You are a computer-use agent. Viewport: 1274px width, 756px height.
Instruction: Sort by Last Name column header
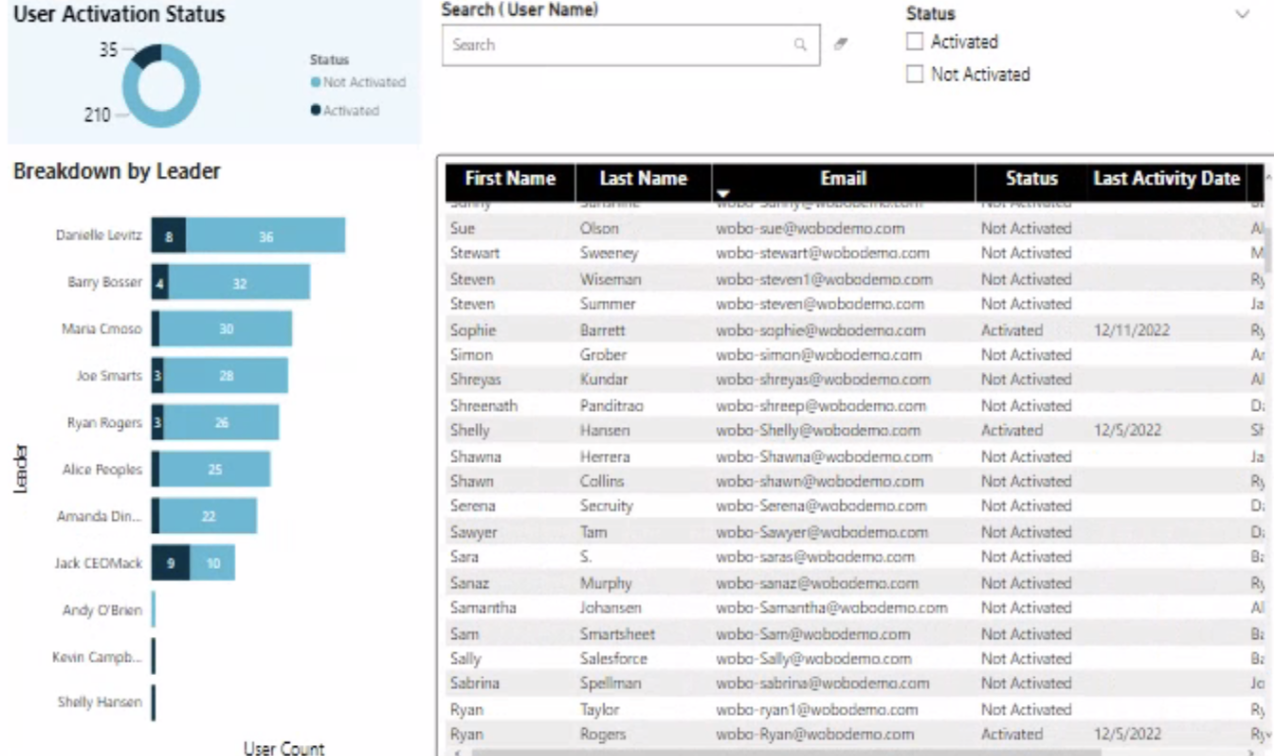643,180
